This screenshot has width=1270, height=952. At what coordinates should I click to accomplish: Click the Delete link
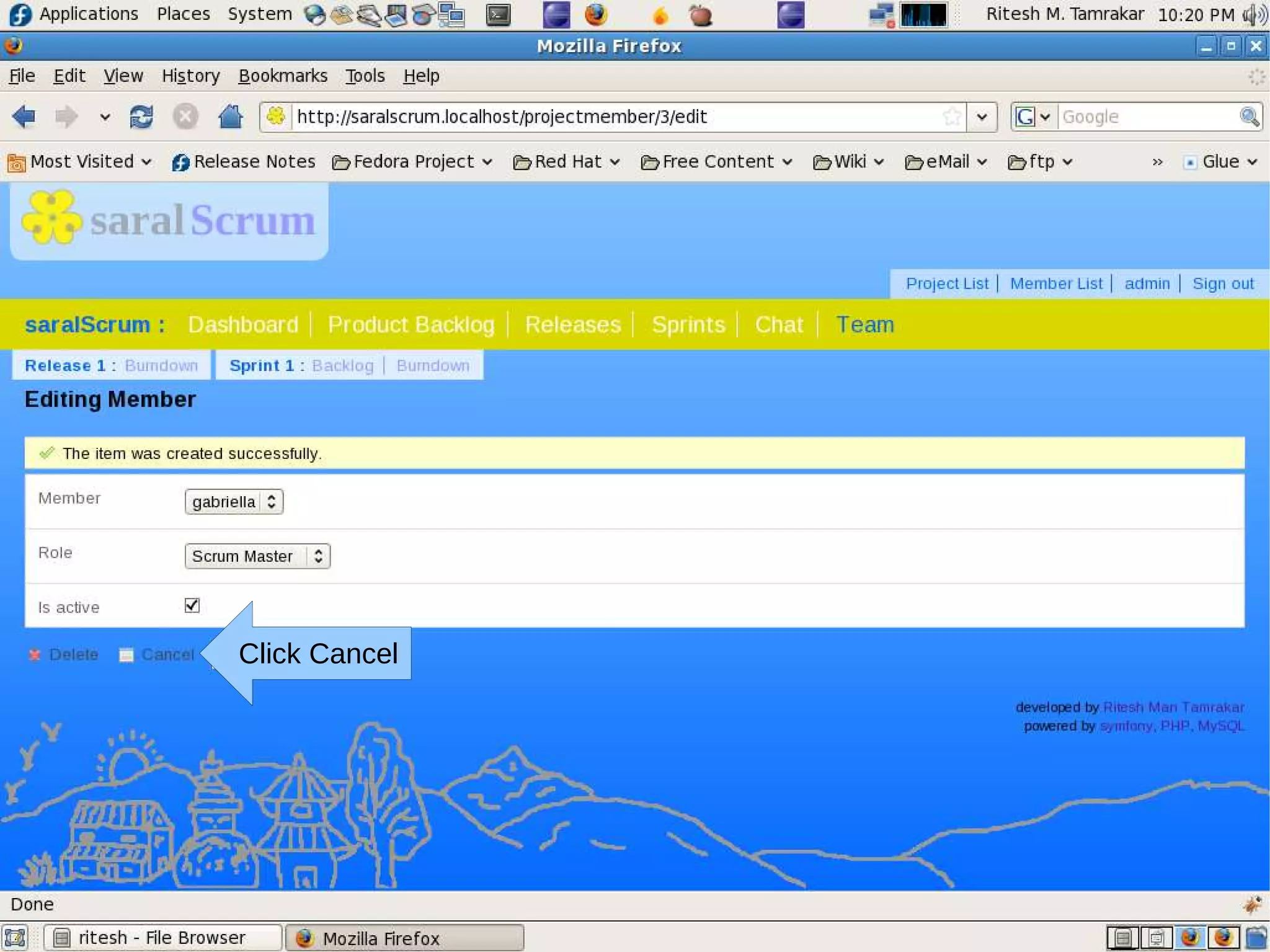pyautogui.click(x=74, y=654)
